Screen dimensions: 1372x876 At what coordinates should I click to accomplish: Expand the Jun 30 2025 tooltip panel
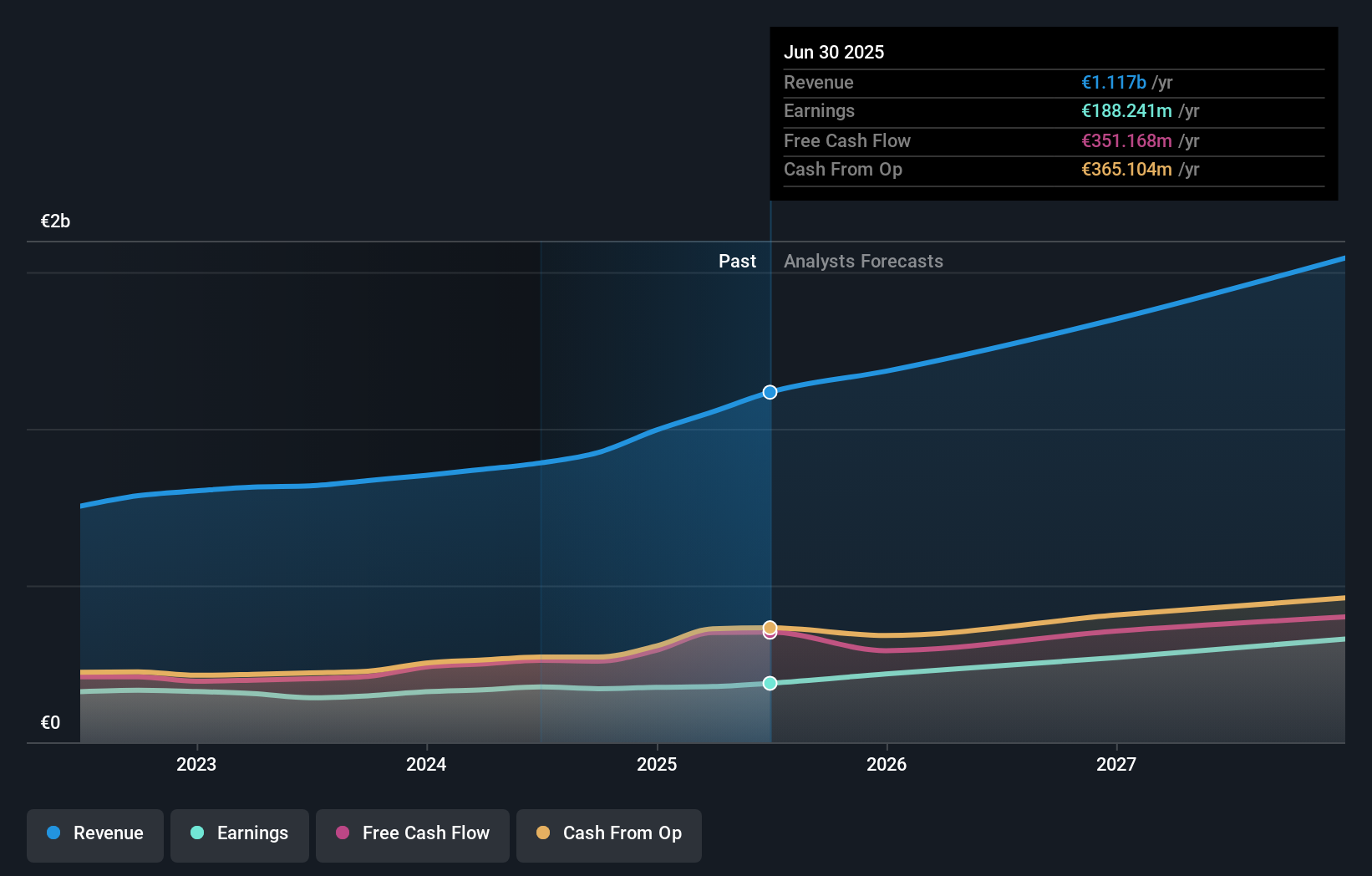click(x=1054, y=113)
